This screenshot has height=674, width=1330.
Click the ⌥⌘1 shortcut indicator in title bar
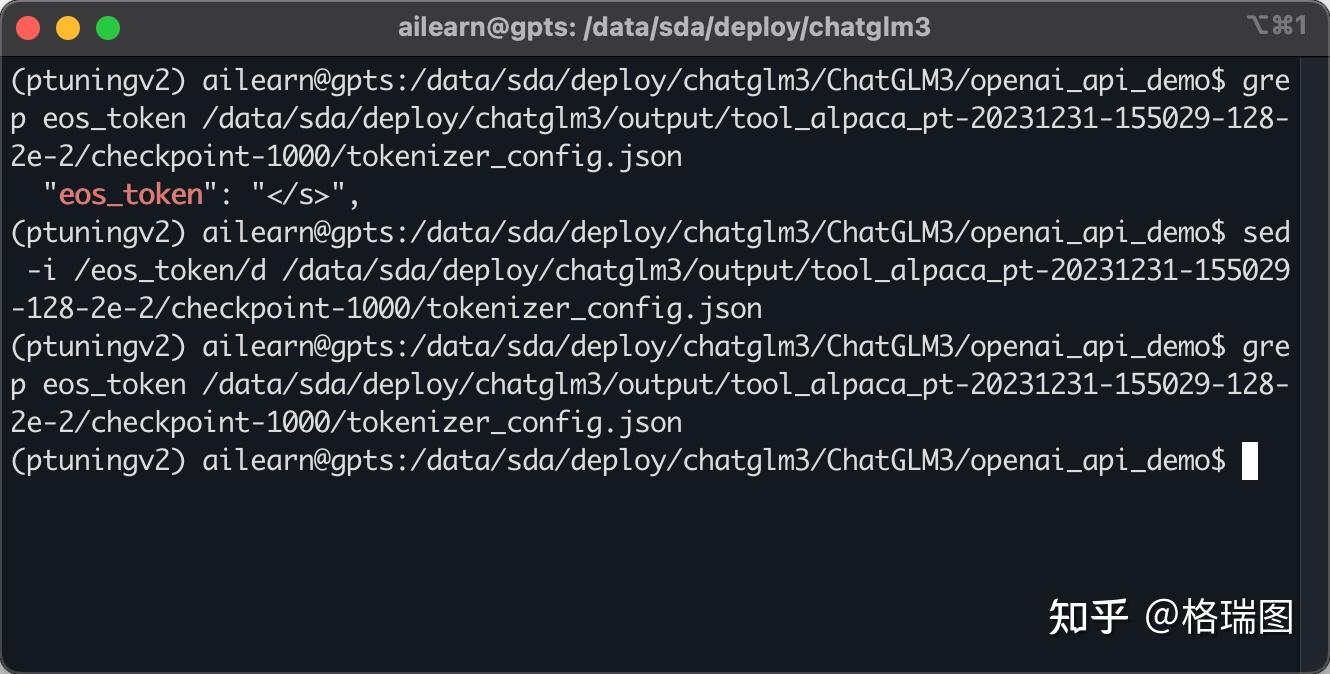[1277, 26]
